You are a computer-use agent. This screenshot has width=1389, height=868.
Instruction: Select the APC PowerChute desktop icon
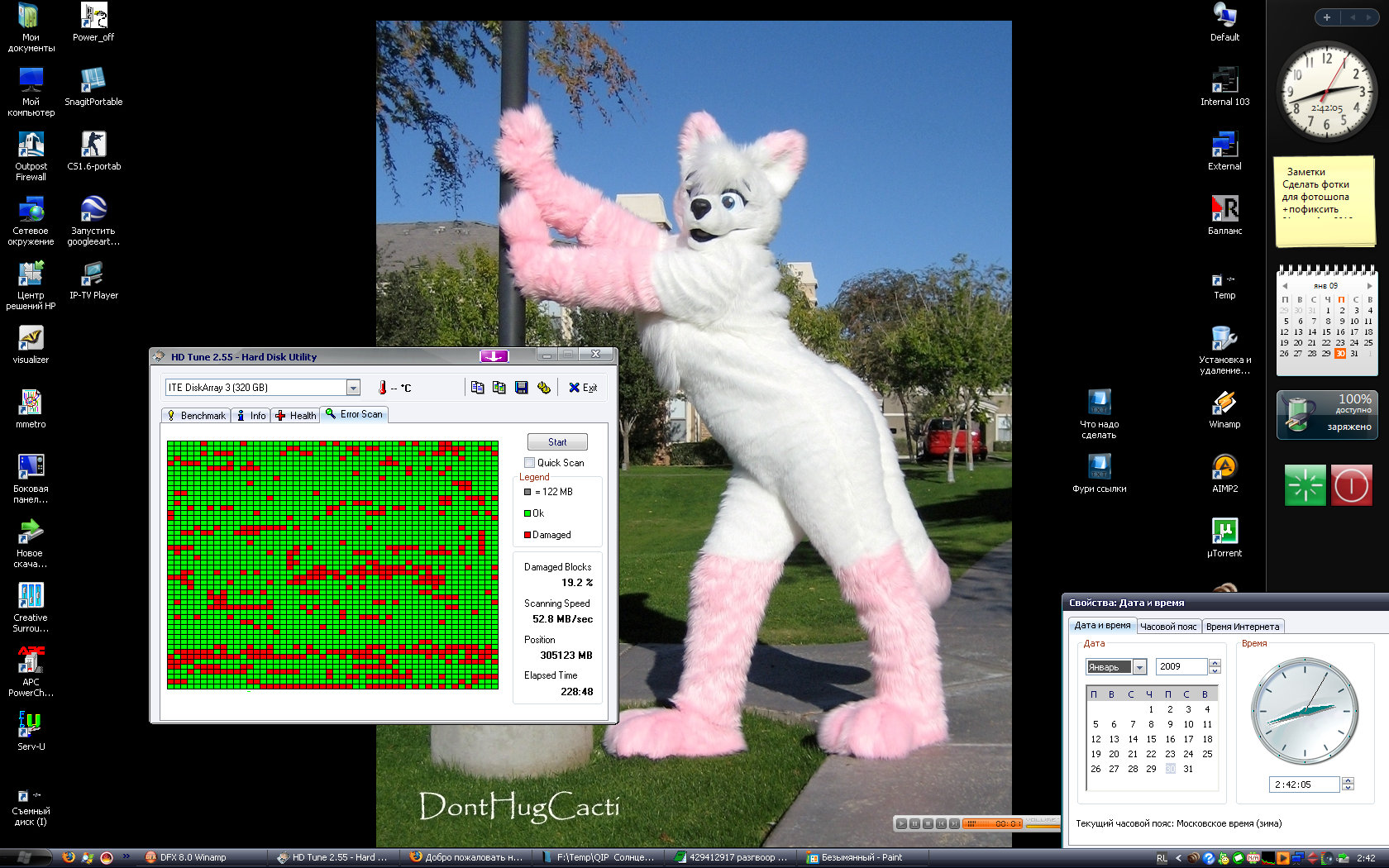pos(31,672)
